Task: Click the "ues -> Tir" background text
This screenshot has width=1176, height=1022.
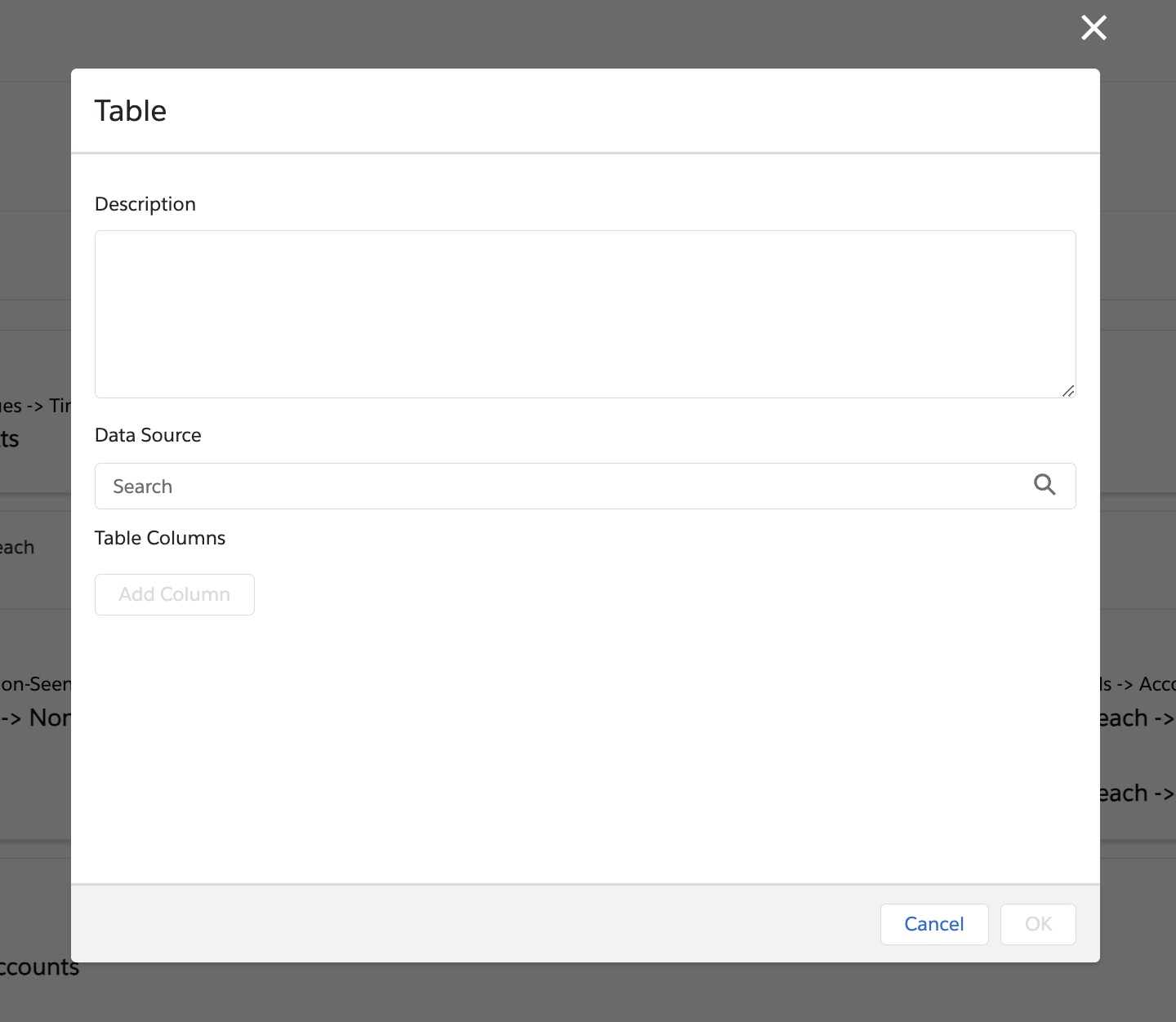Action: point(34,406)
